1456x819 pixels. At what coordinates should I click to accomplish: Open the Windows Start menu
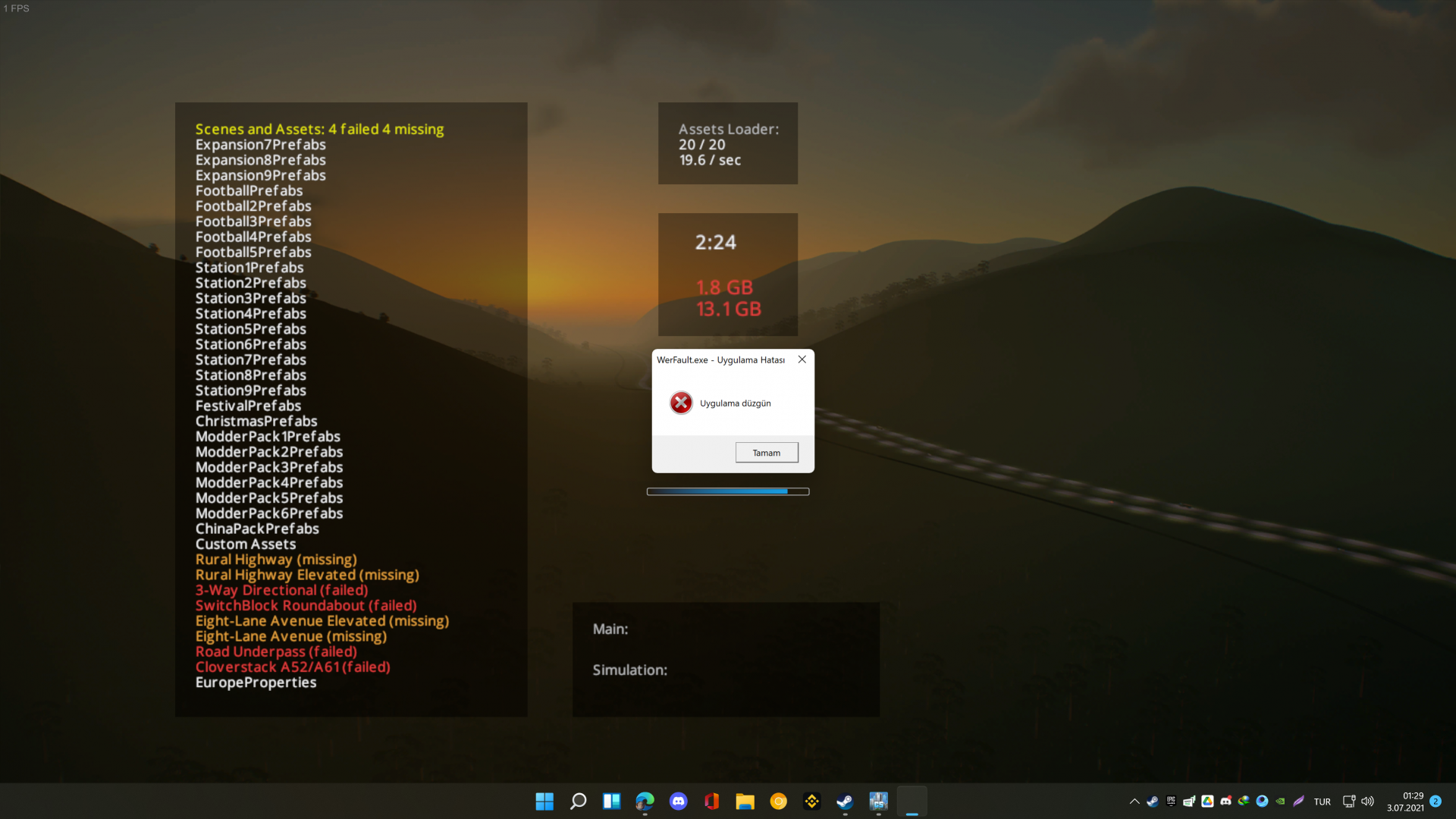tap(544, 802)
